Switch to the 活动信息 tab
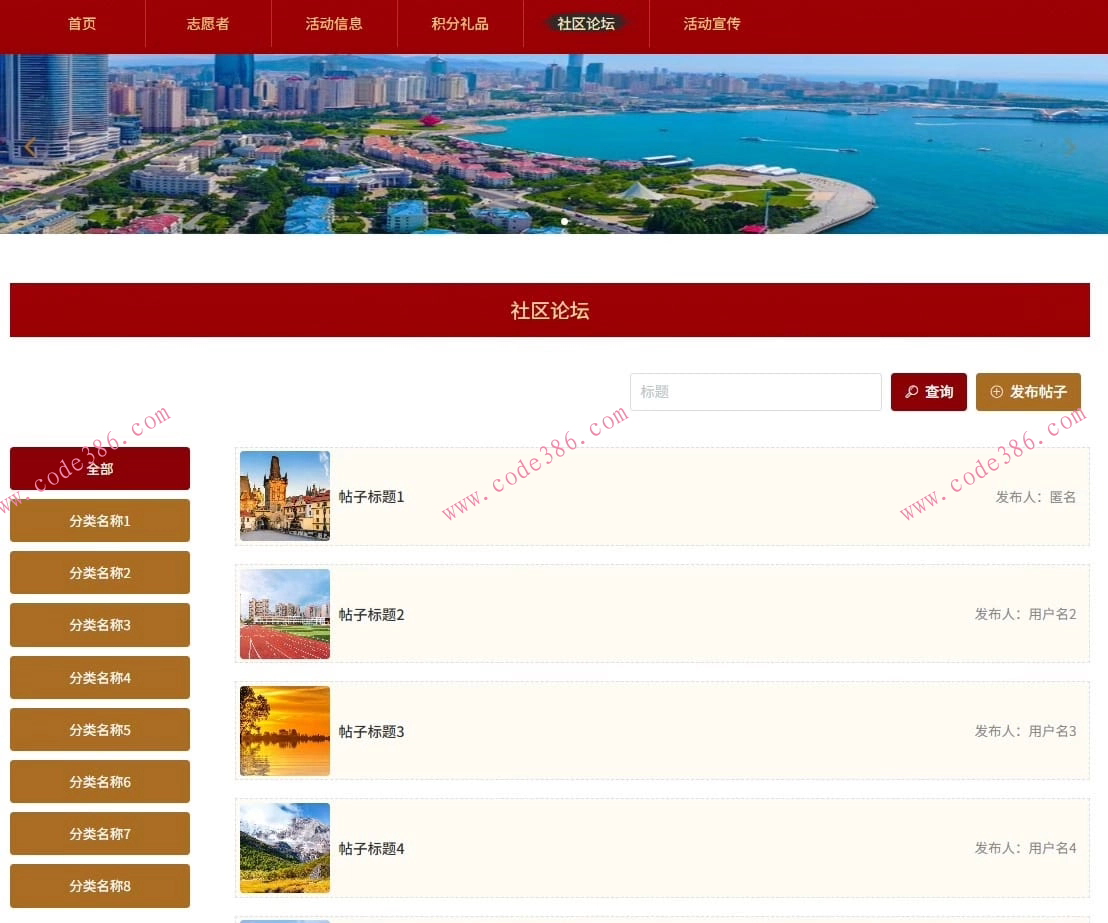 click(333, 24)
